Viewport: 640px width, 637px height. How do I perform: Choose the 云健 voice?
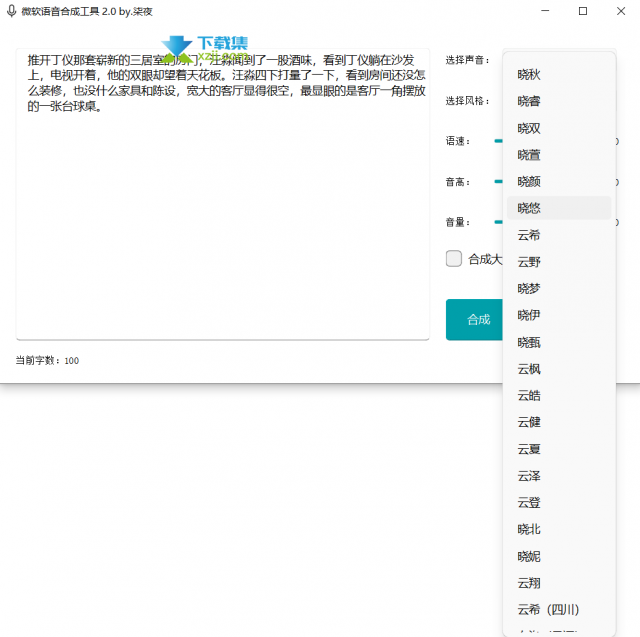559,422
